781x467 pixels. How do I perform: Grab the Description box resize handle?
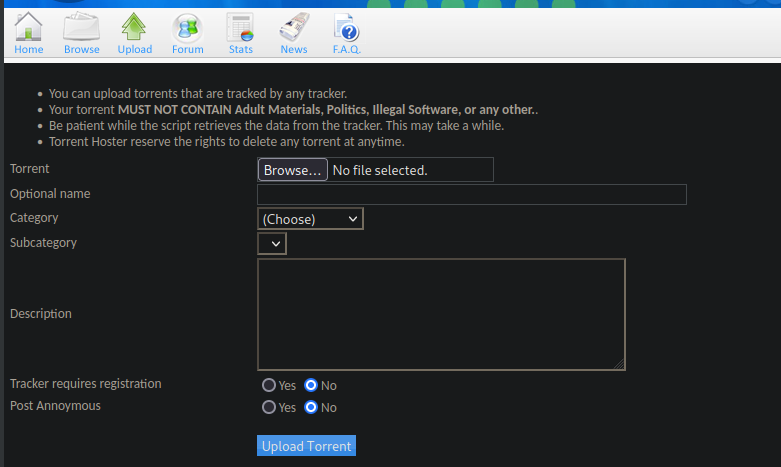click(x=619, y=365)
